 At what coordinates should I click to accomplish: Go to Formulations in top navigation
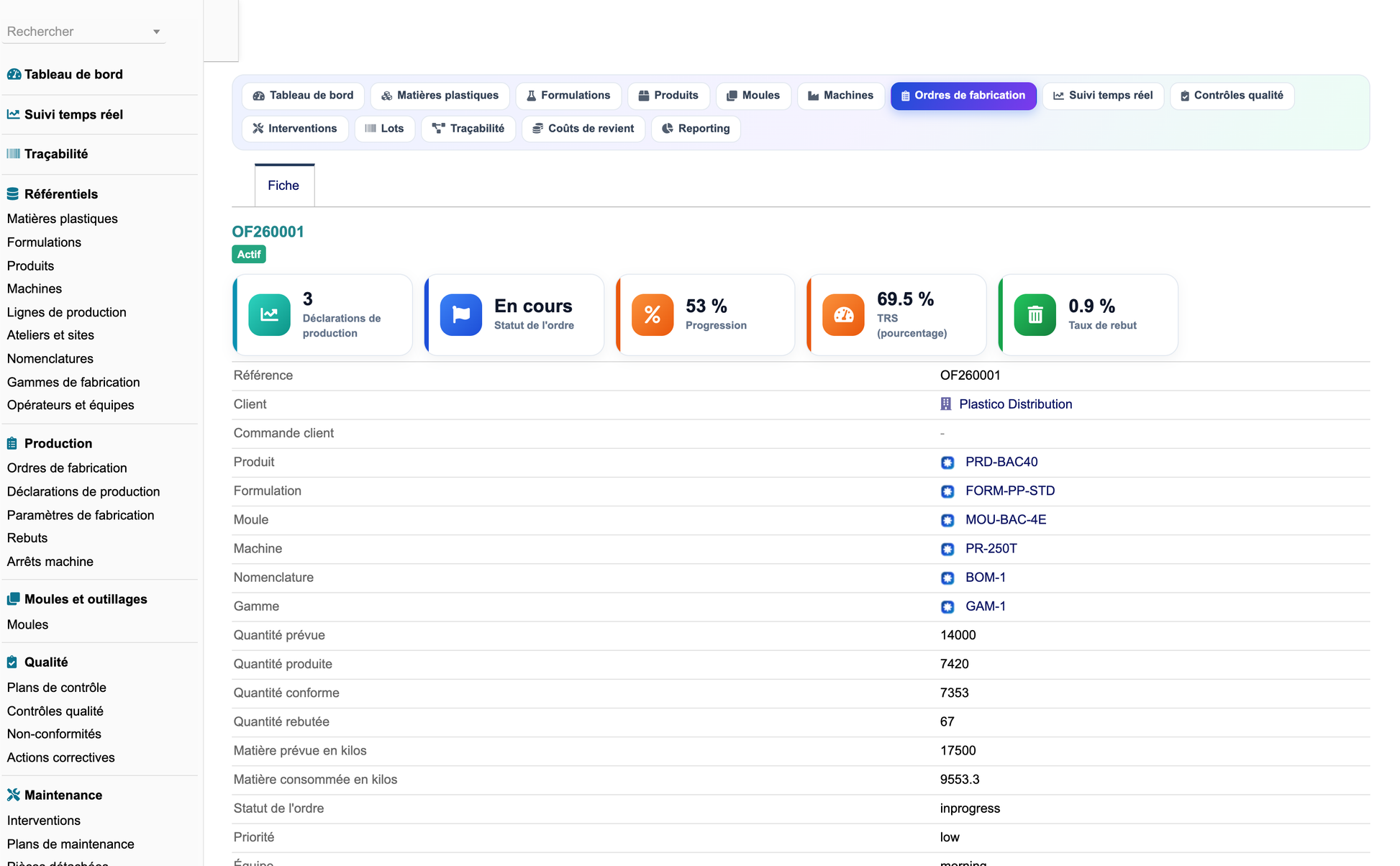point(568,96)
